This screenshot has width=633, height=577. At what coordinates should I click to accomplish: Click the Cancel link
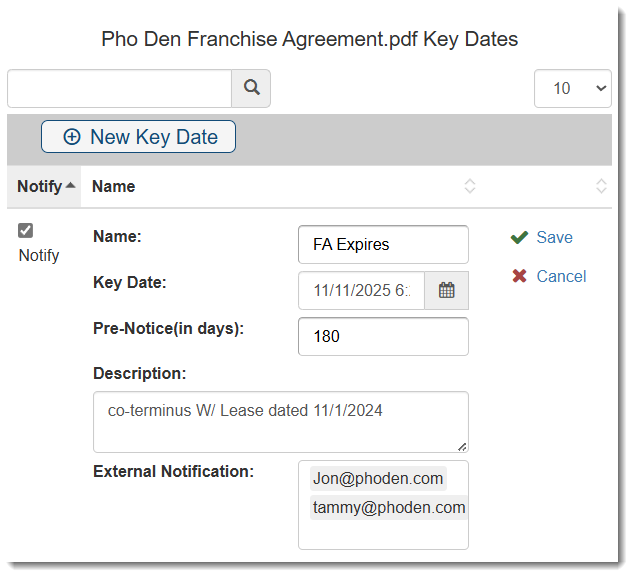(561, 277)
